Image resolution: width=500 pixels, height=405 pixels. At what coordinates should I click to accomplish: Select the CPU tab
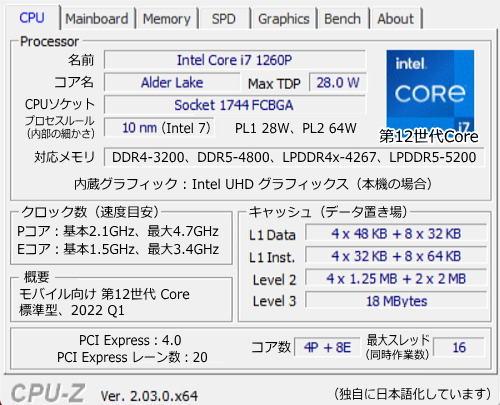point(32,18)
